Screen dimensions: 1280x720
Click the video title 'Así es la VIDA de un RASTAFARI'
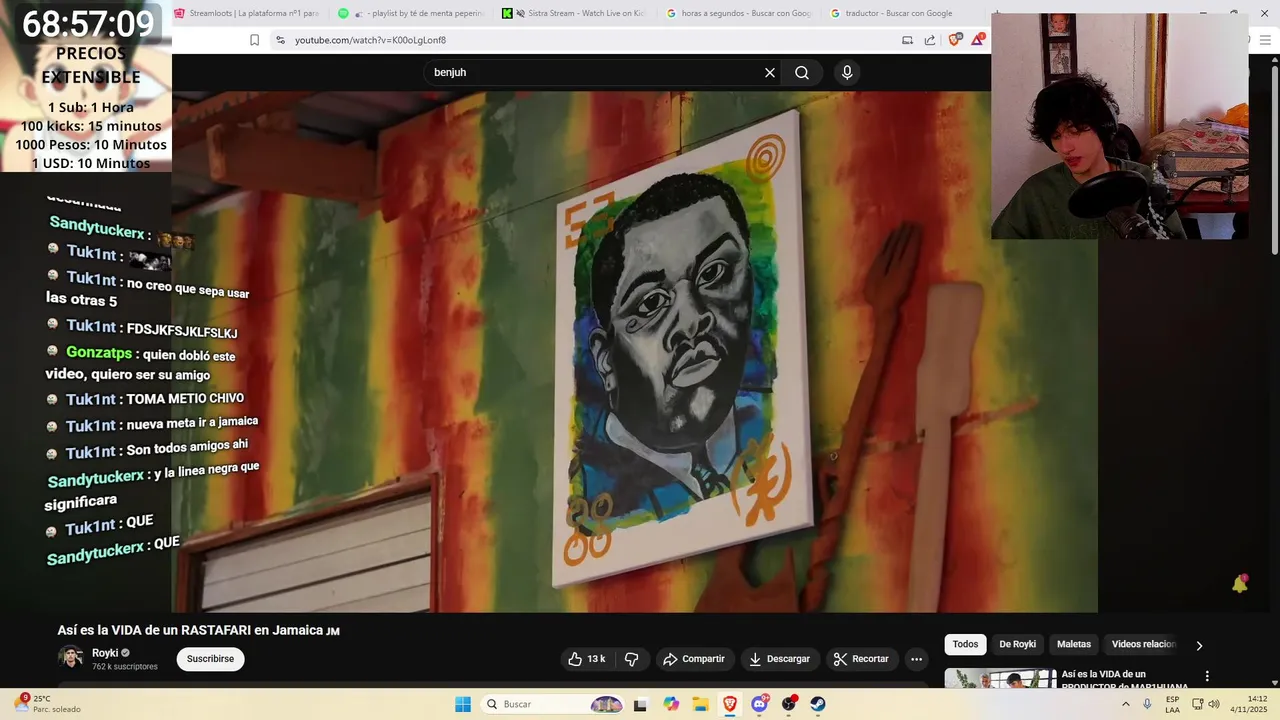199,630
